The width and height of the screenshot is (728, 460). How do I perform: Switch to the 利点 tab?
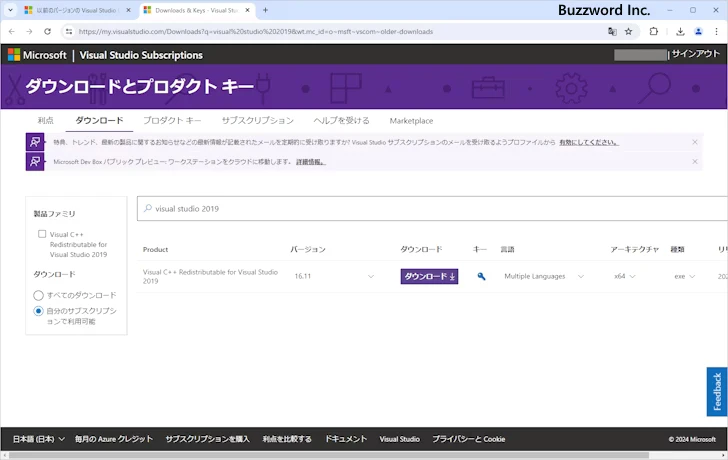tap(46, 121)
